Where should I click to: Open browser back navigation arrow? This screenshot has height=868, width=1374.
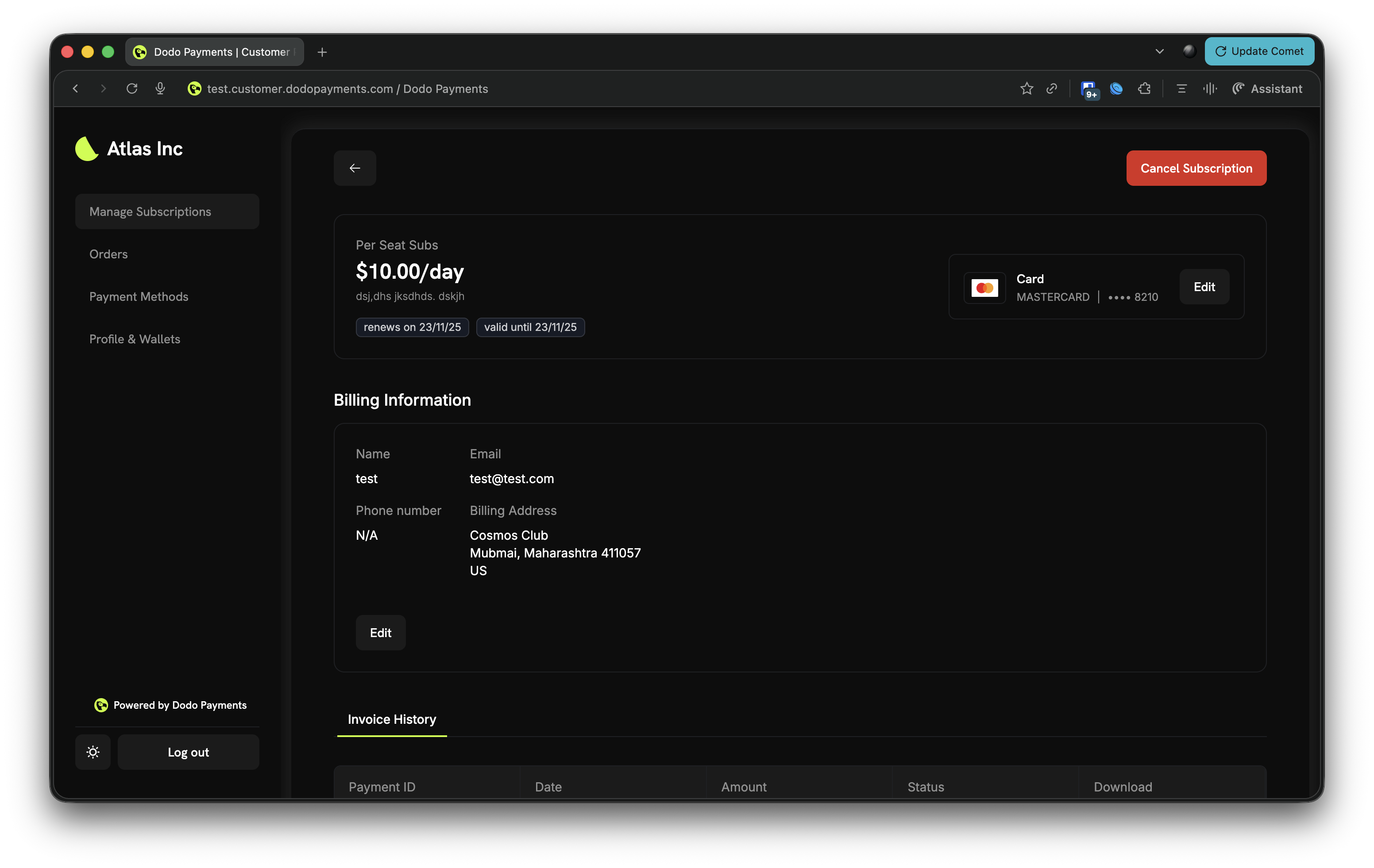(x=75, y=88)
